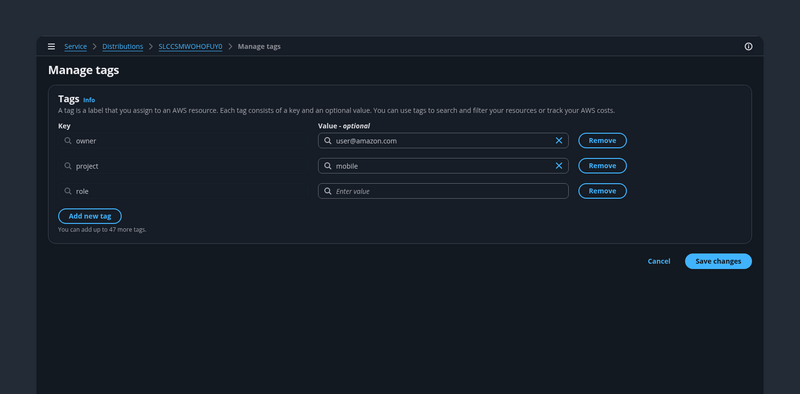Clear the user@amazon.com value with X icon

[559, 140]
